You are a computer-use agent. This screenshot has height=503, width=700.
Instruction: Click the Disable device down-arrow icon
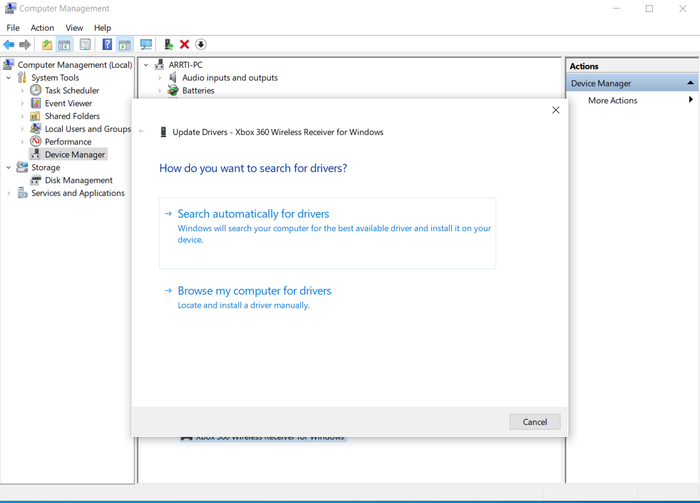(201, 45)
